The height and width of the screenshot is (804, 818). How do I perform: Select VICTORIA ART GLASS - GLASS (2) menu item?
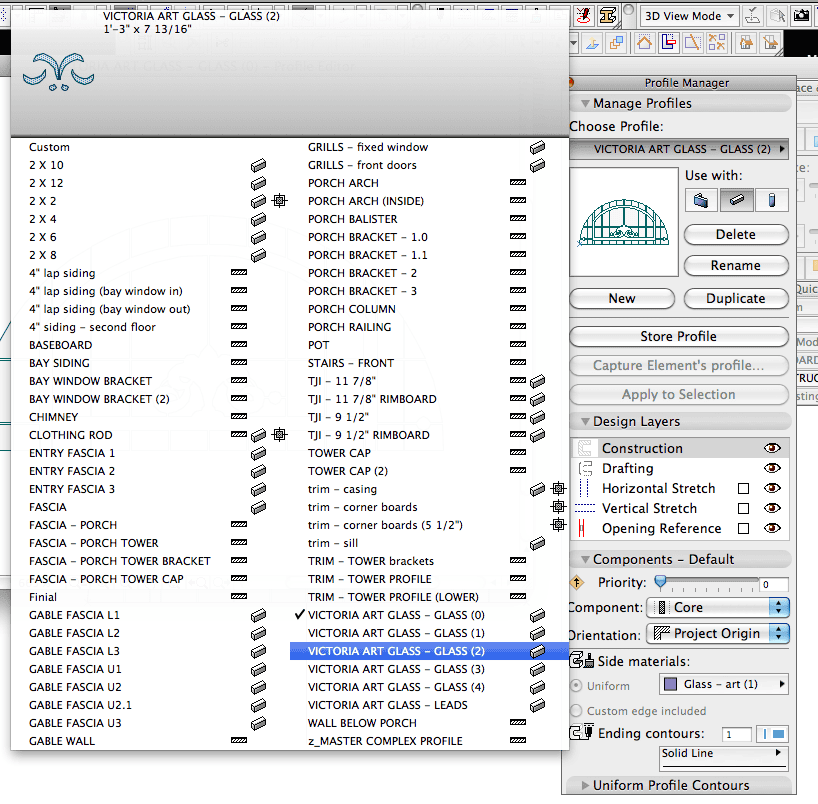pos(429,651)
